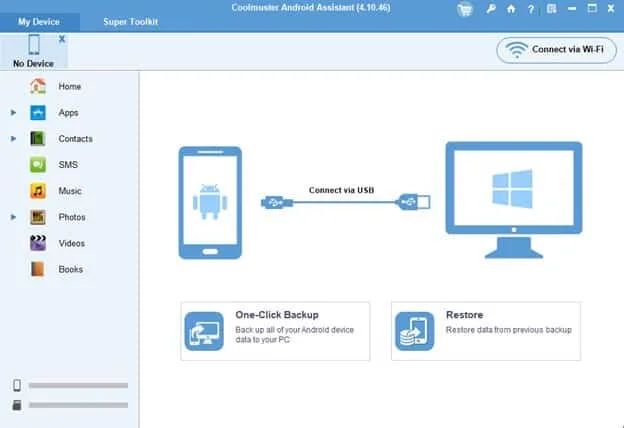Click the Contacts book icon
Screen dimensions: 624x428
(x=38, y=139)
